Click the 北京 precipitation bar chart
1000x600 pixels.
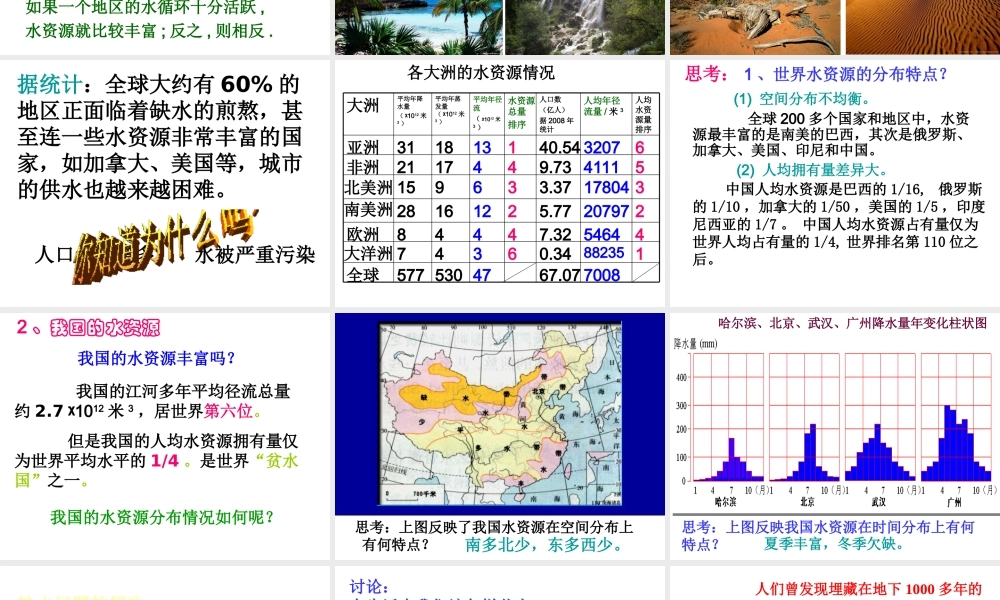click(x=805, y=417)
